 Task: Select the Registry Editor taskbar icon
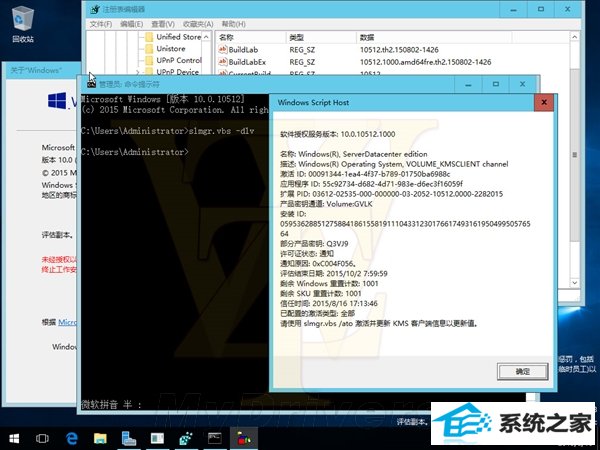click(x=186, y=439)
